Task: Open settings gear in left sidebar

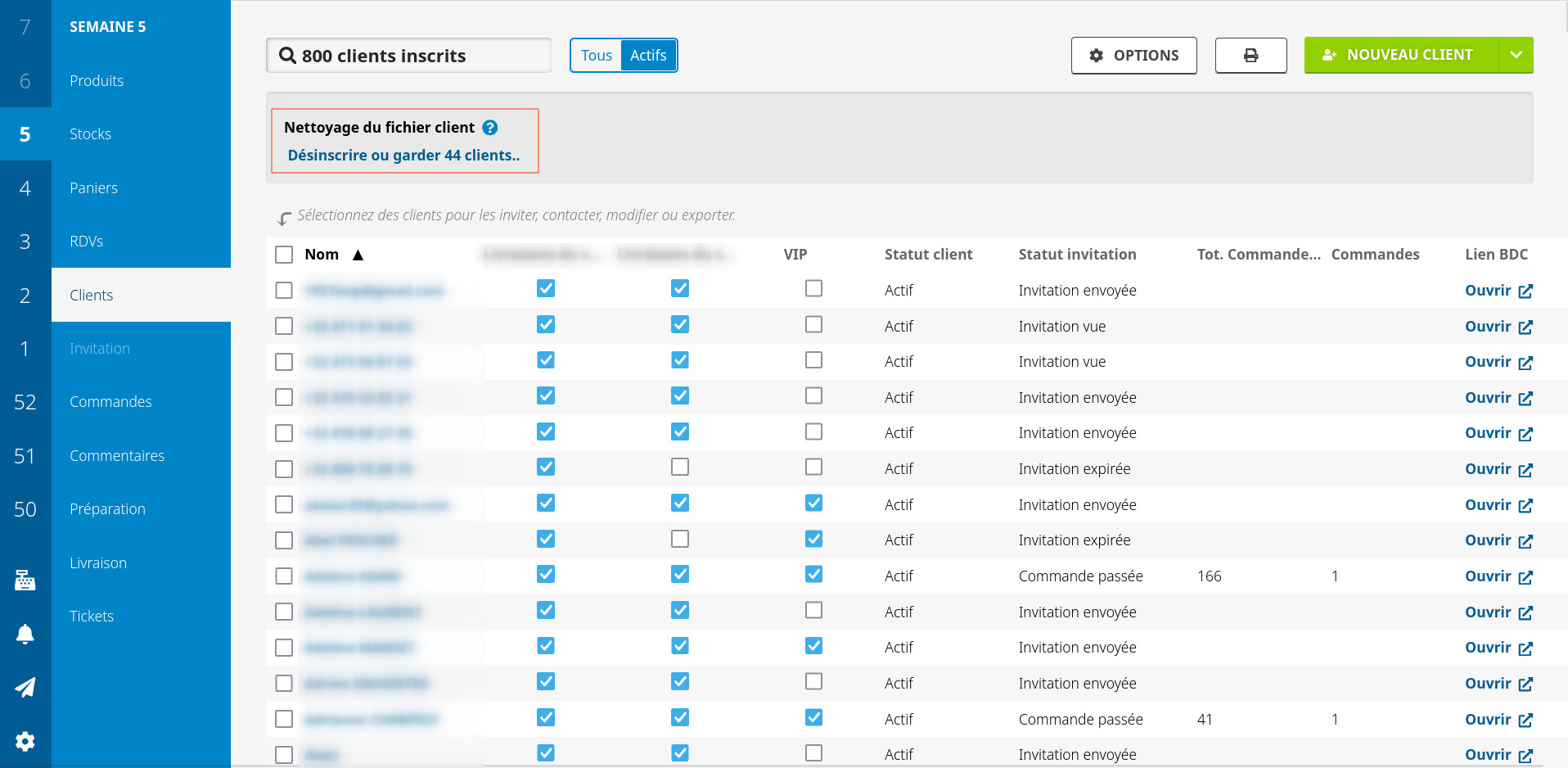Action: click(25, 741)
